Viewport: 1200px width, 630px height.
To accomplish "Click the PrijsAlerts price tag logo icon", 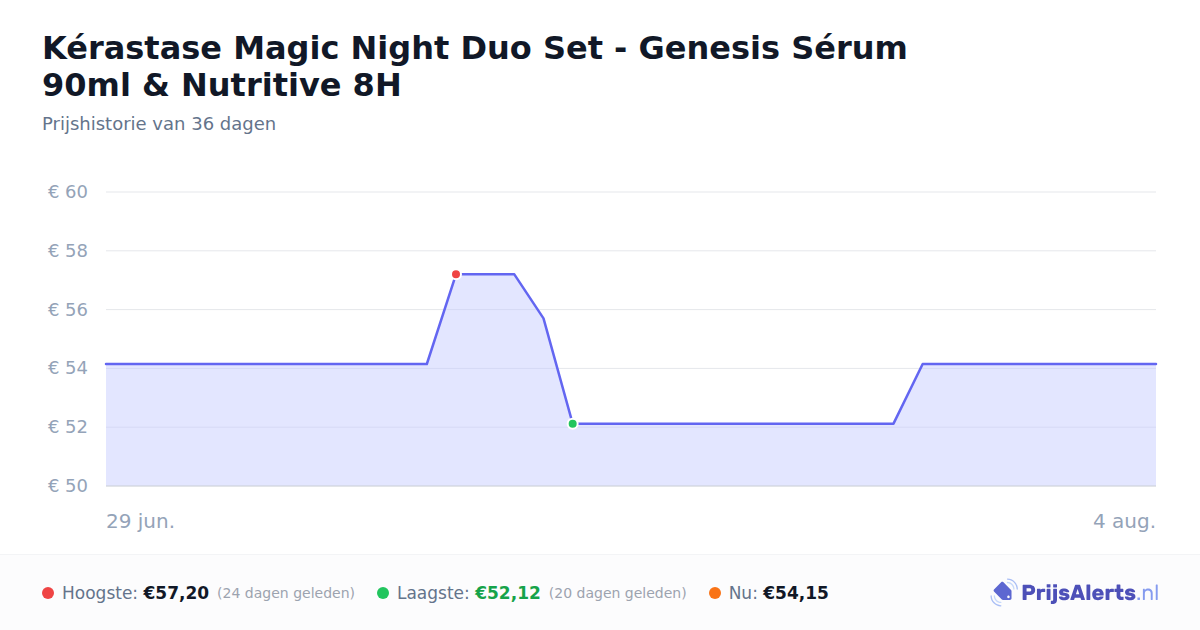I will click(x=1003, y=593).
